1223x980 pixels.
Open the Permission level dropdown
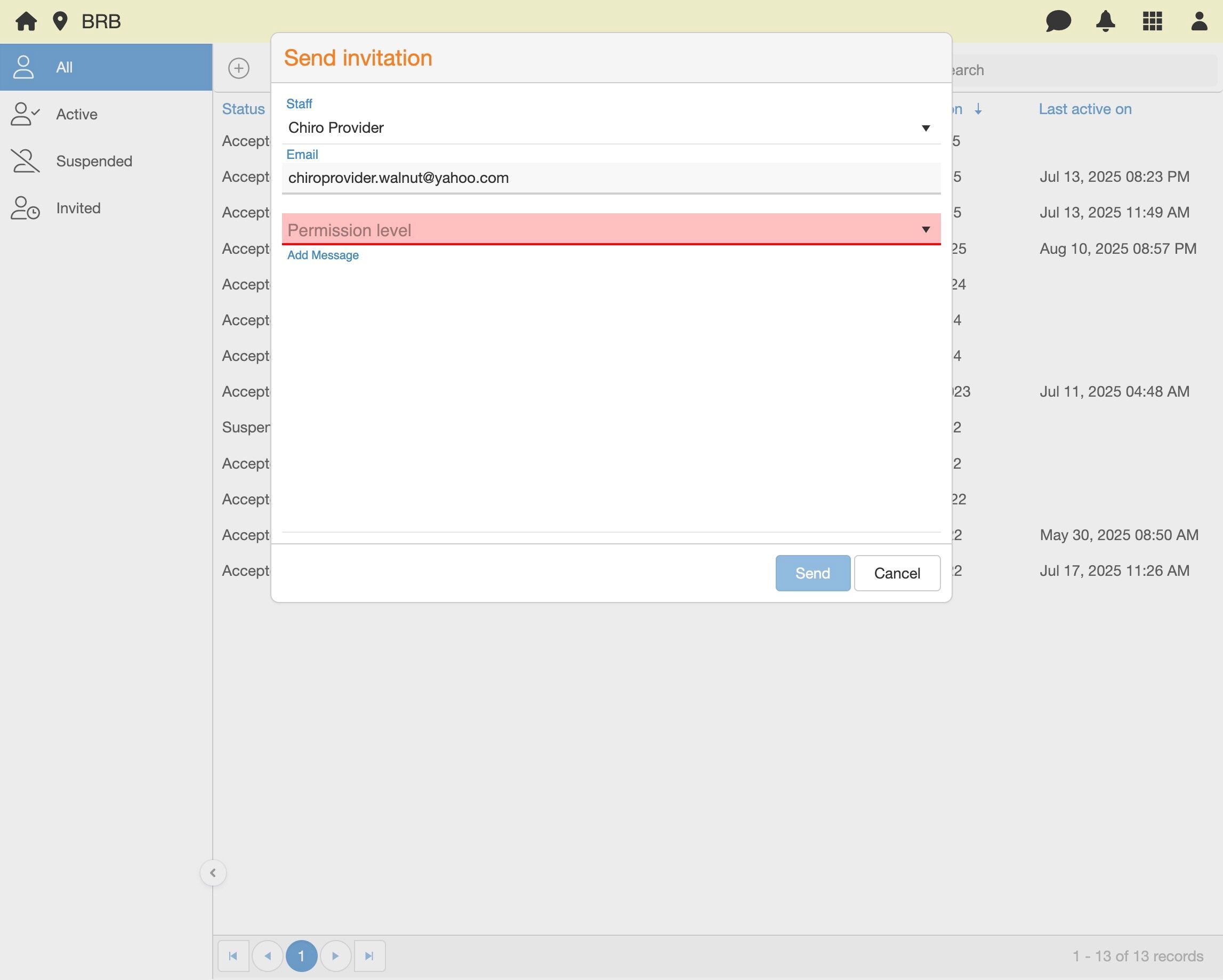pyautogui.click(x=611, y=230)
